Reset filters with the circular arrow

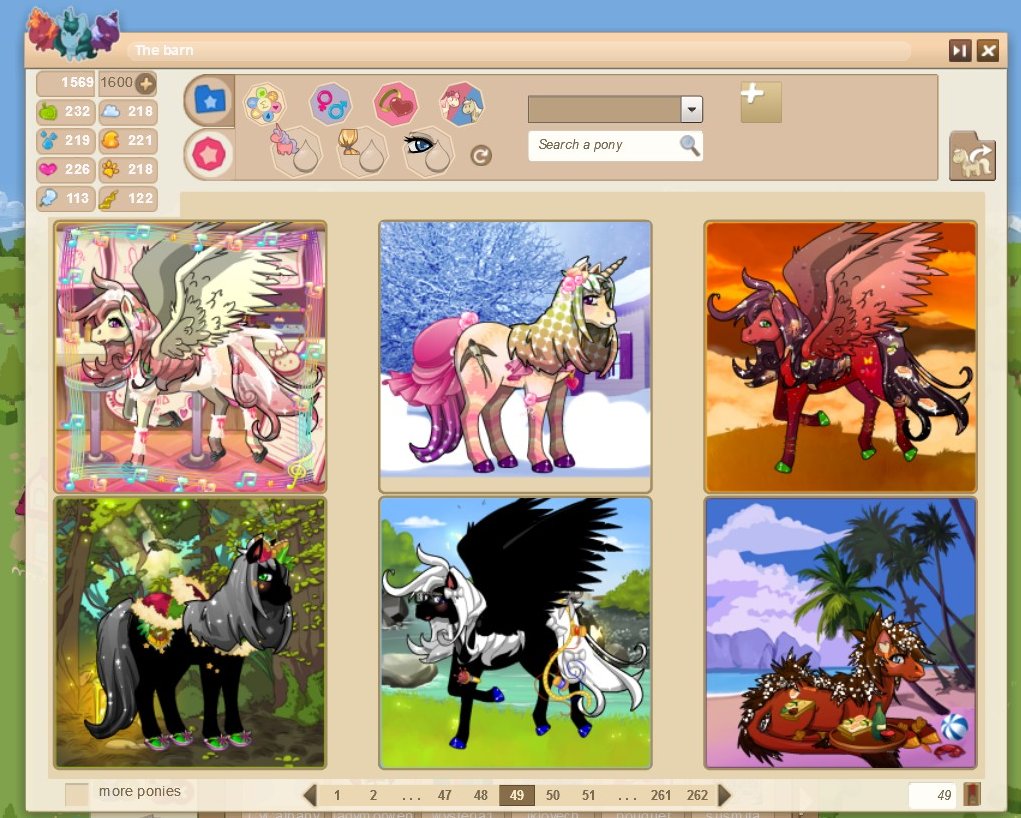click(x=481, y=156)
